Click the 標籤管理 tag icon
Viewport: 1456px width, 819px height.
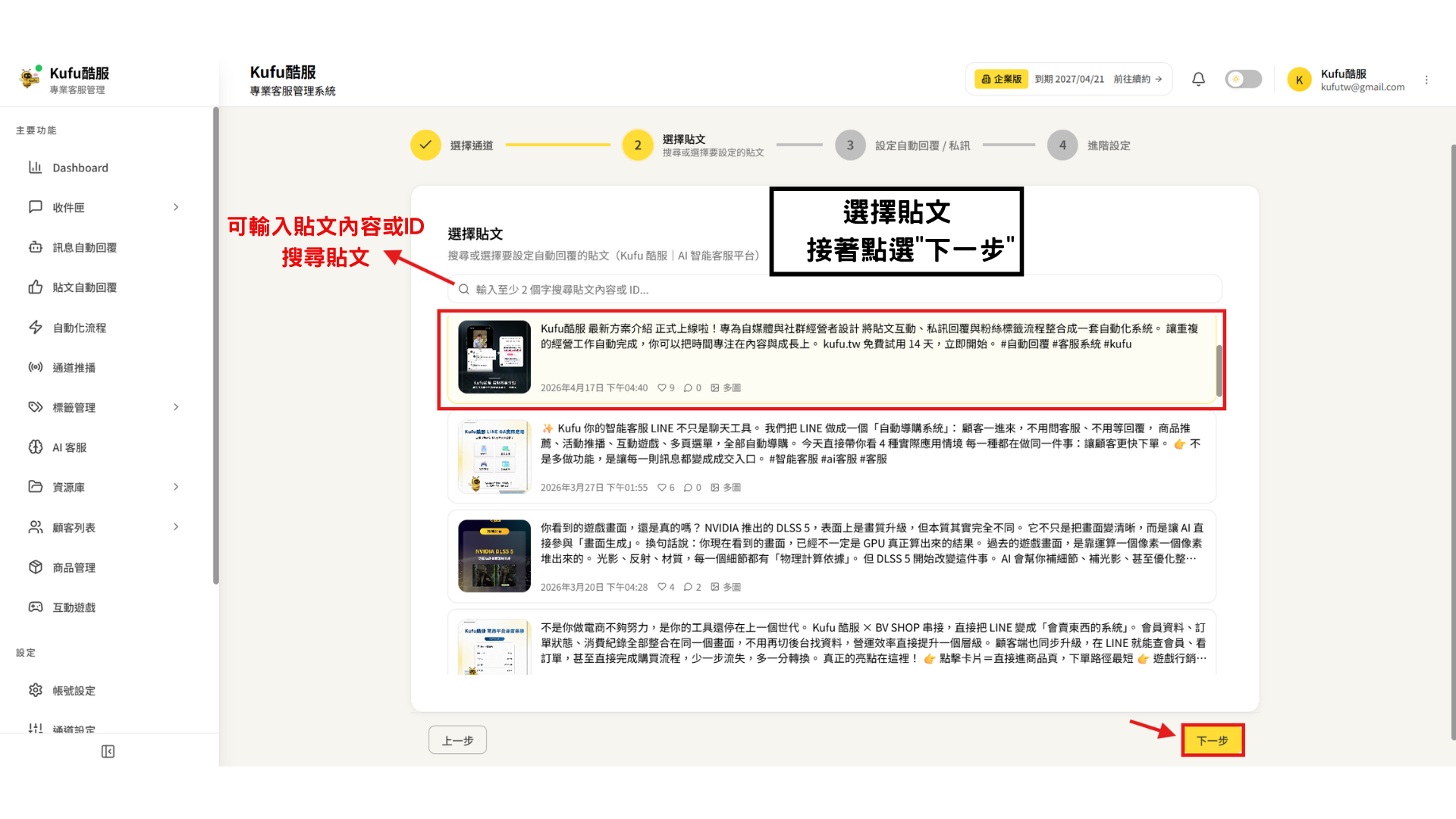tap(35, 407)
